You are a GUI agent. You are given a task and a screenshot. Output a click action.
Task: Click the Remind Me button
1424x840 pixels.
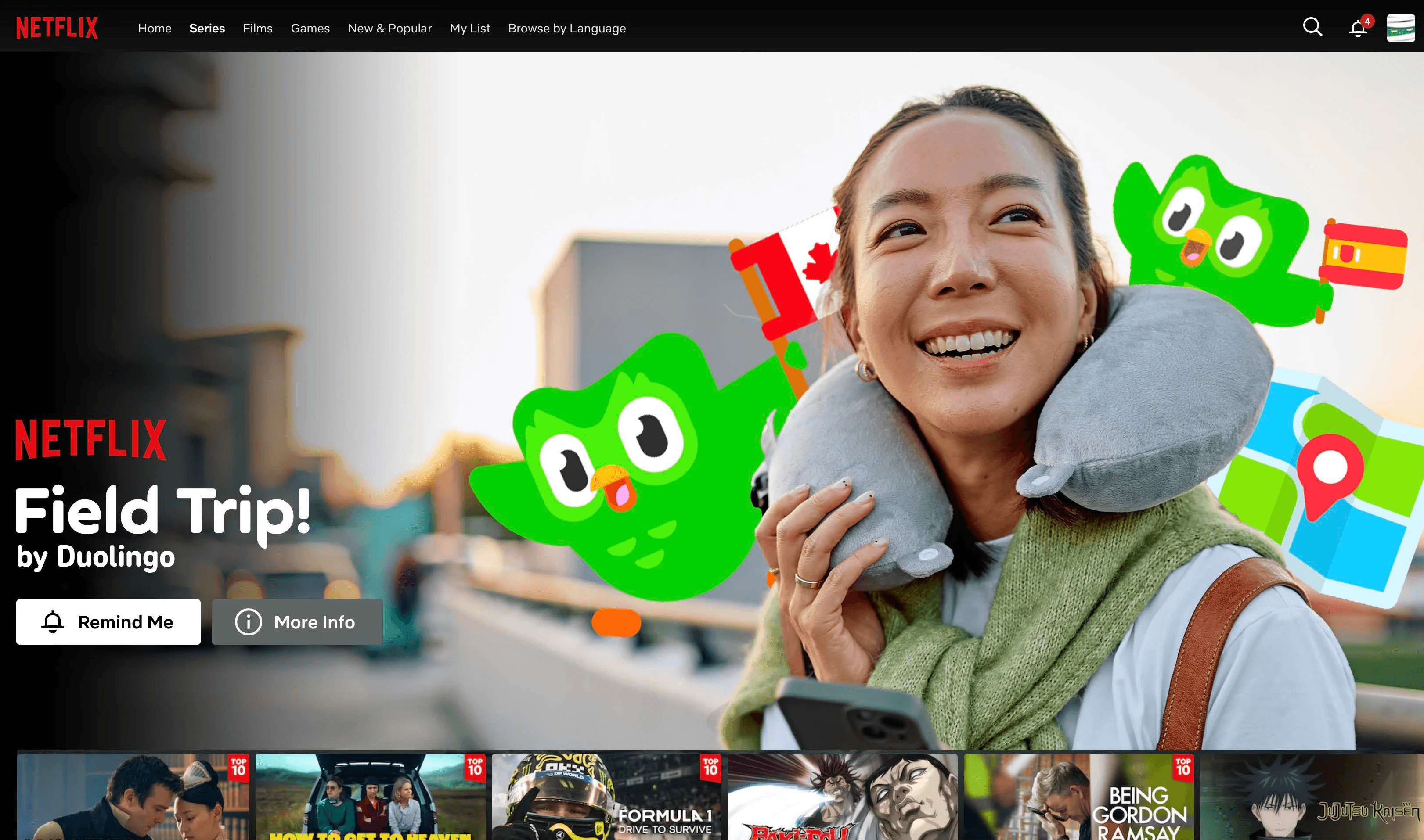coord(108,621)
